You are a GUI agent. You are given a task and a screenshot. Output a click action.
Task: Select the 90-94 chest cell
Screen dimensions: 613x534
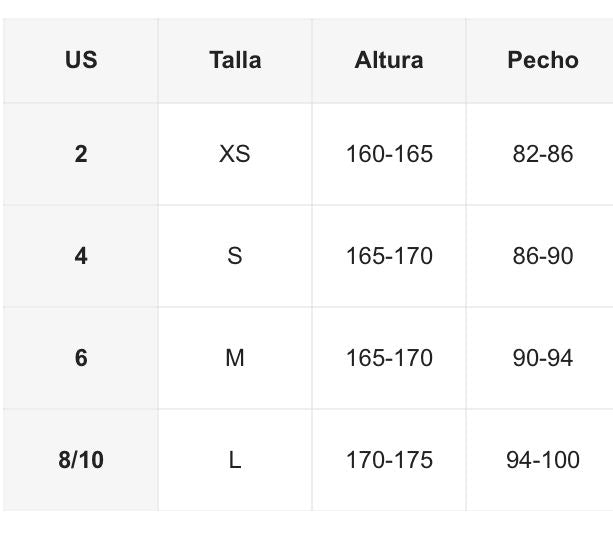coord(542,358)
